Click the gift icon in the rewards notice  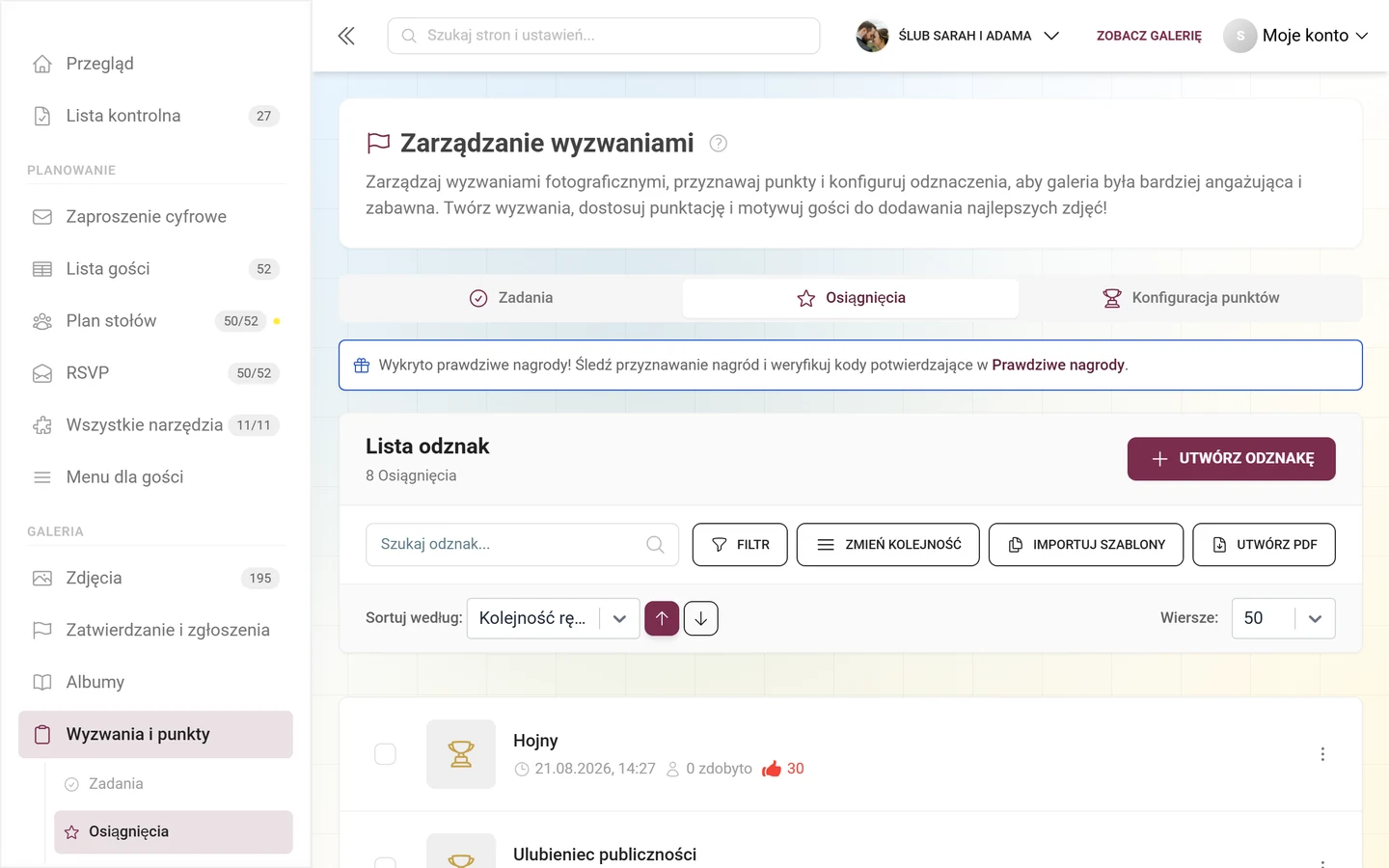tap(362, 366)
